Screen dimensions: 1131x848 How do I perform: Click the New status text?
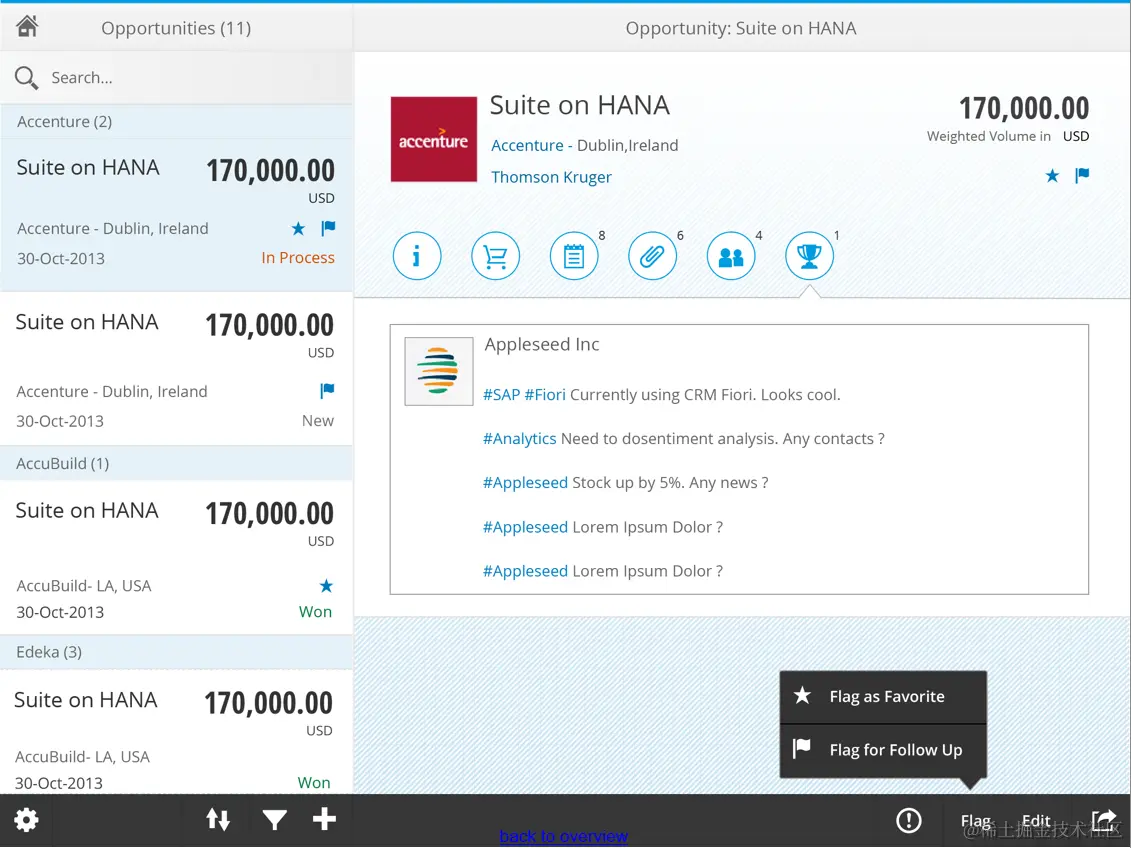point(317,421)
